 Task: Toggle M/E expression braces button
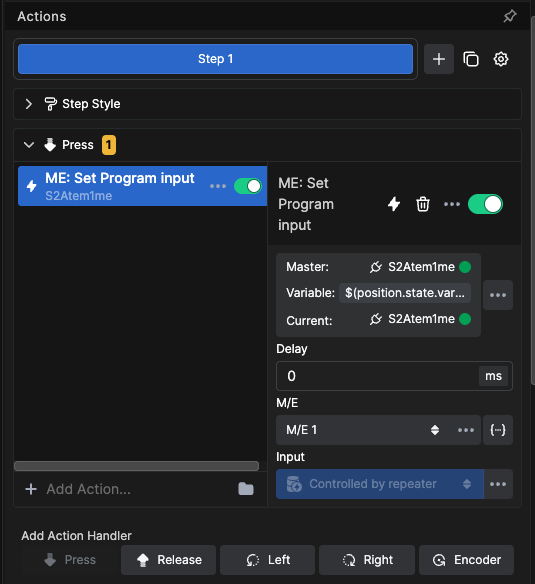(498, 430)
